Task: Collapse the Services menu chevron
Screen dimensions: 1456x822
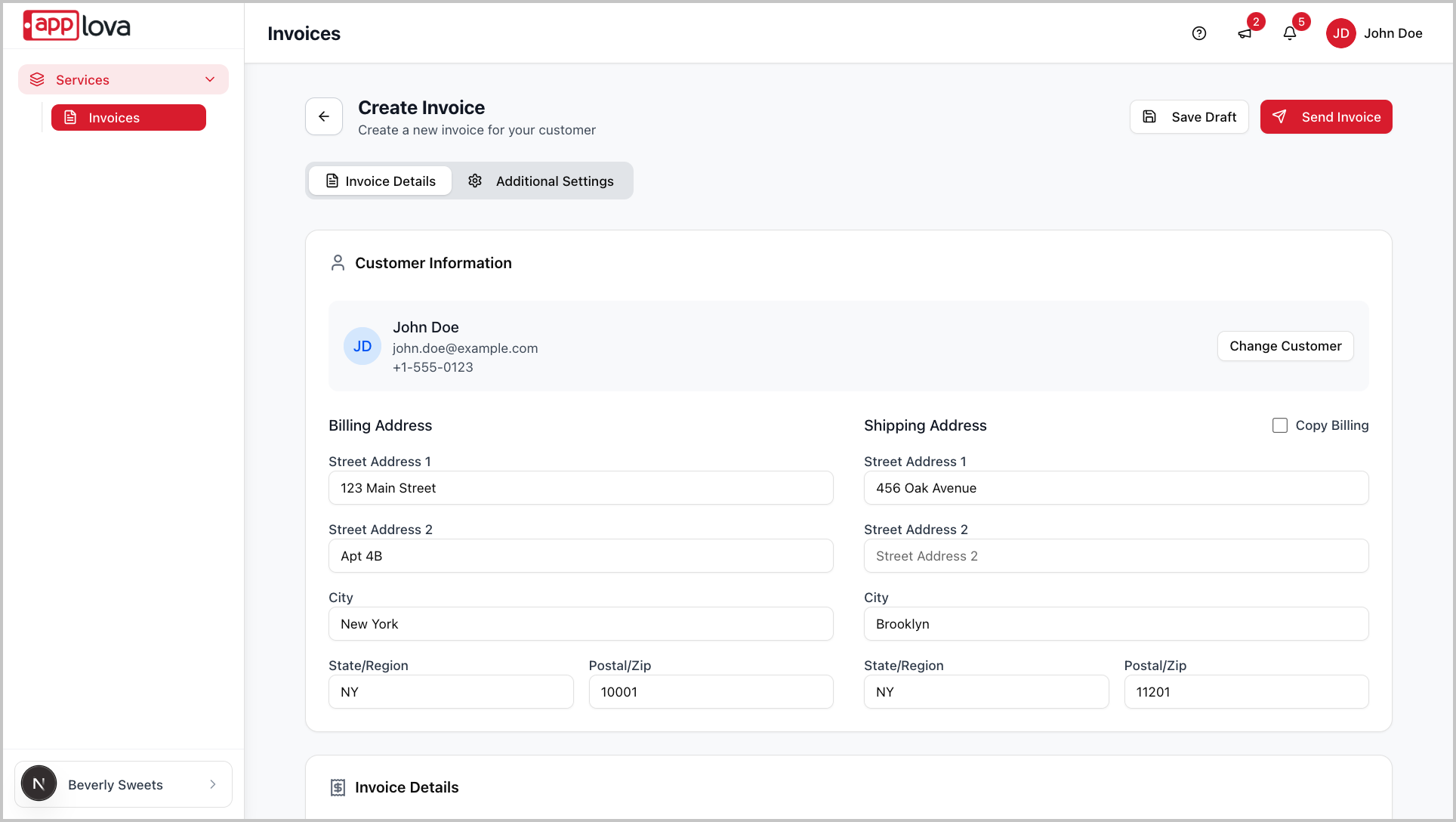Action: coord(210,79)
